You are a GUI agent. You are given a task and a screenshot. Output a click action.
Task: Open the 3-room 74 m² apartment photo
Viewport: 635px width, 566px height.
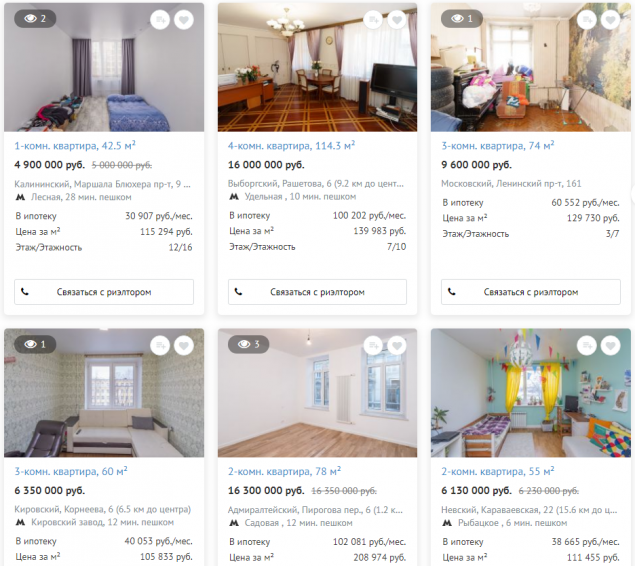[x=531, y=67]
